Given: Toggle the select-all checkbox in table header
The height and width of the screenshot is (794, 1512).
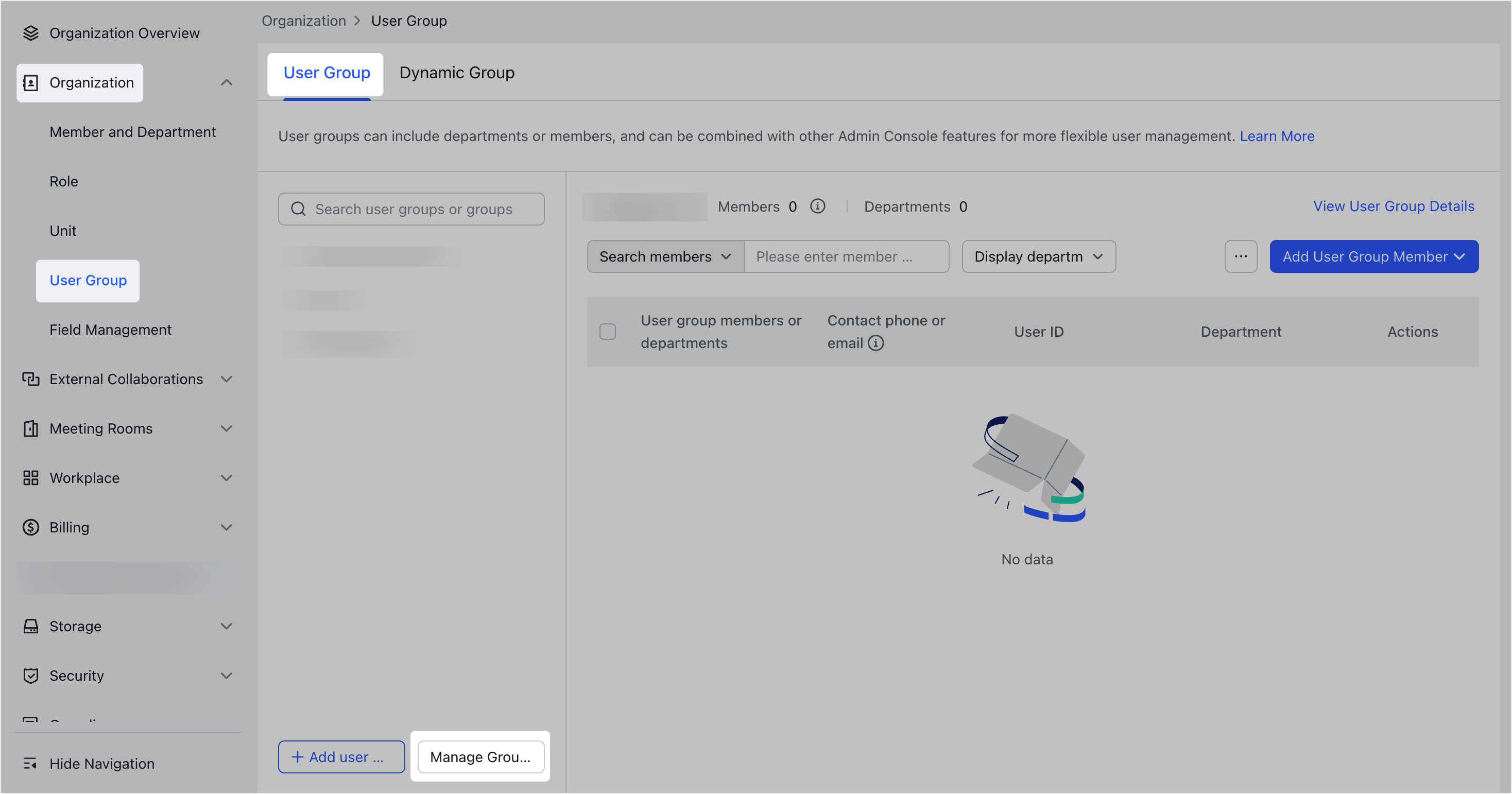Looking at the screenshot, I should pos(608,332).
